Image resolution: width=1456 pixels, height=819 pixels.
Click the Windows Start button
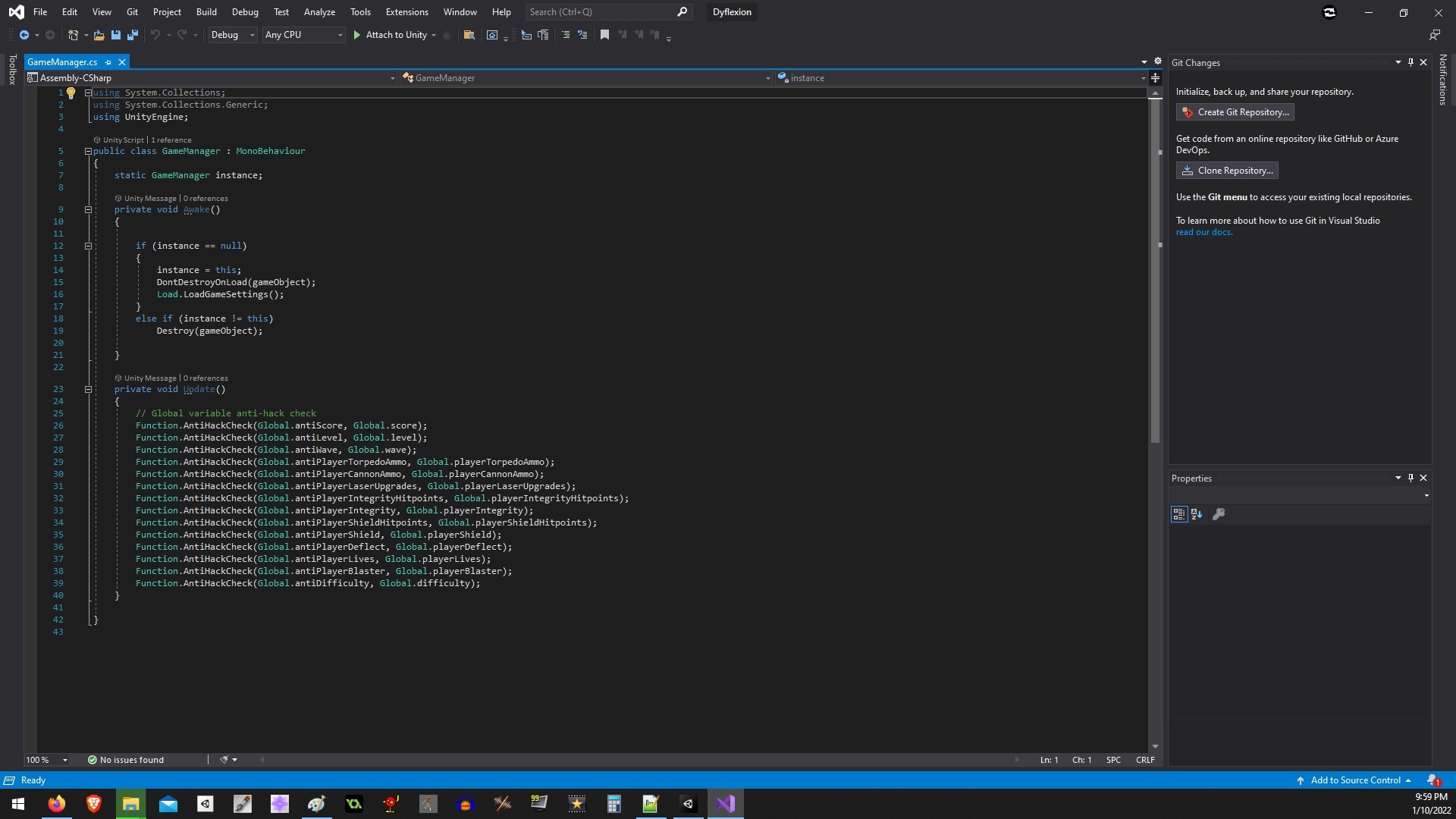pos(18,804)
